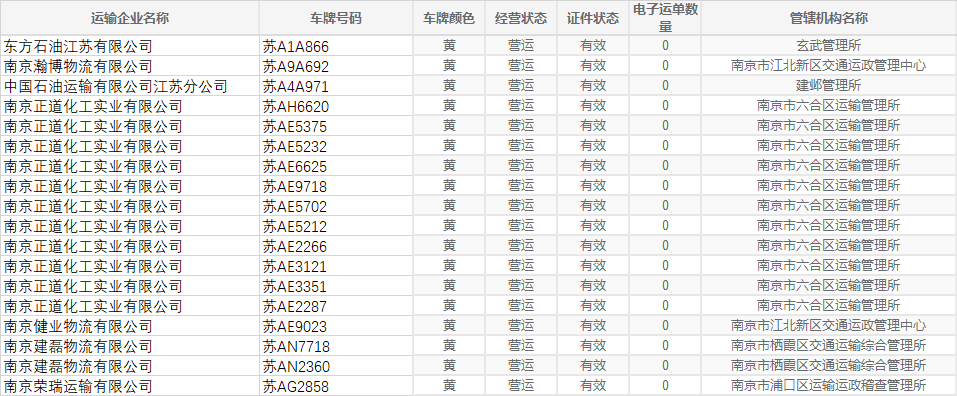This screenshot has width=957, height=396.
Task: Click the 管辖机构名称 column header
Action: pos(829,18)
